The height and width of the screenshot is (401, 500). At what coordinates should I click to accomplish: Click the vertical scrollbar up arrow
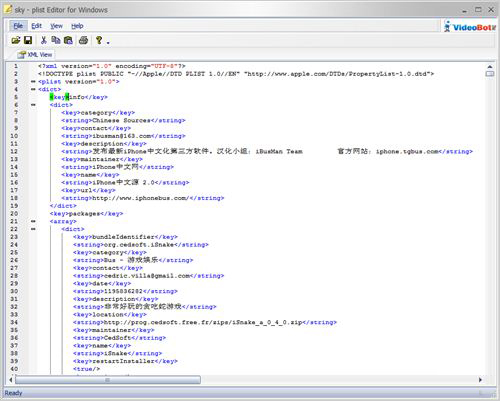(490, 67)
